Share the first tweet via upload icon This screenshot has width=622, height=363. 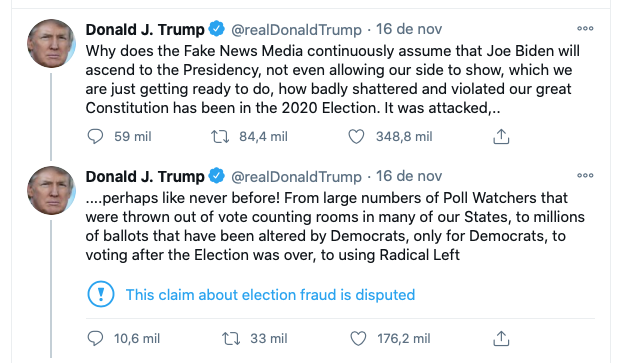pos(501,136)
